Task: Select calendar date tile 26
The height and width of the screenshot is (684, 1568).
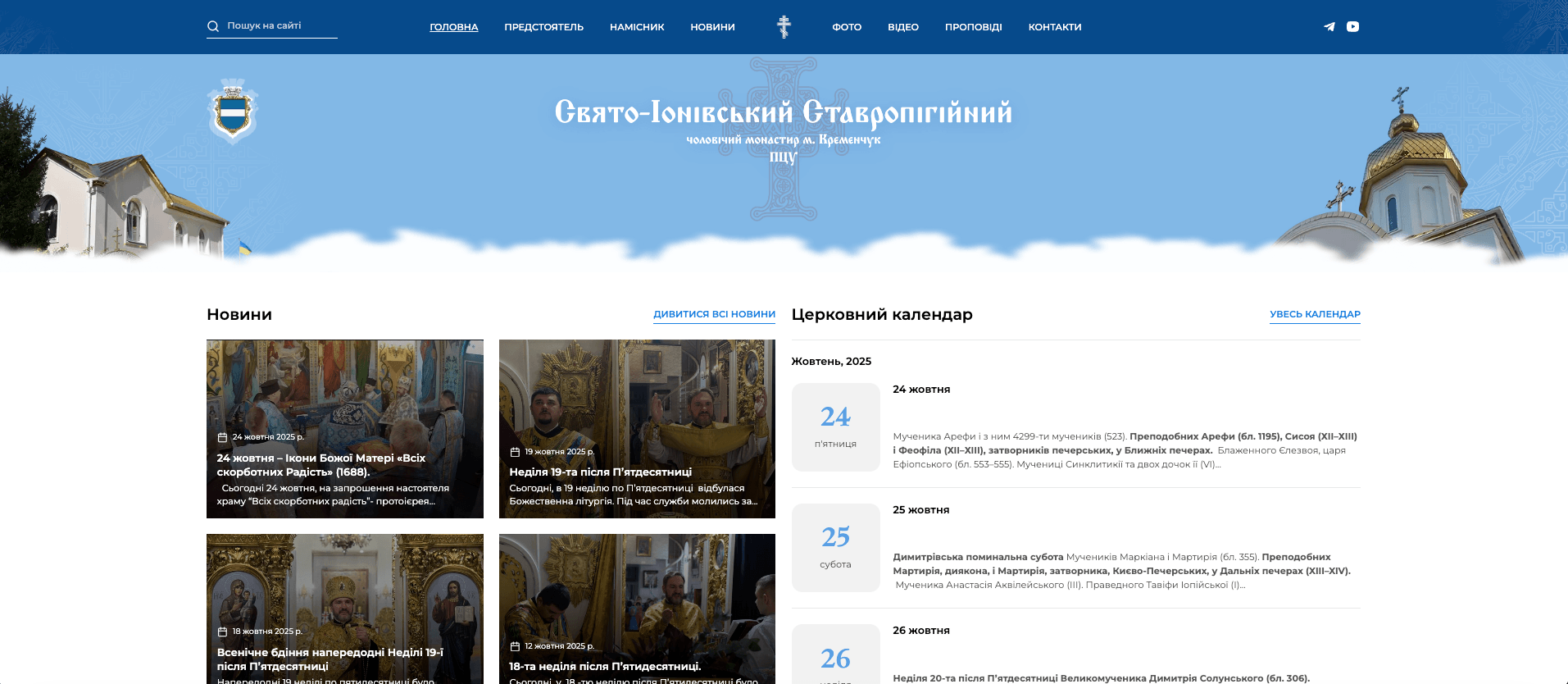Action: pos(835,654)
